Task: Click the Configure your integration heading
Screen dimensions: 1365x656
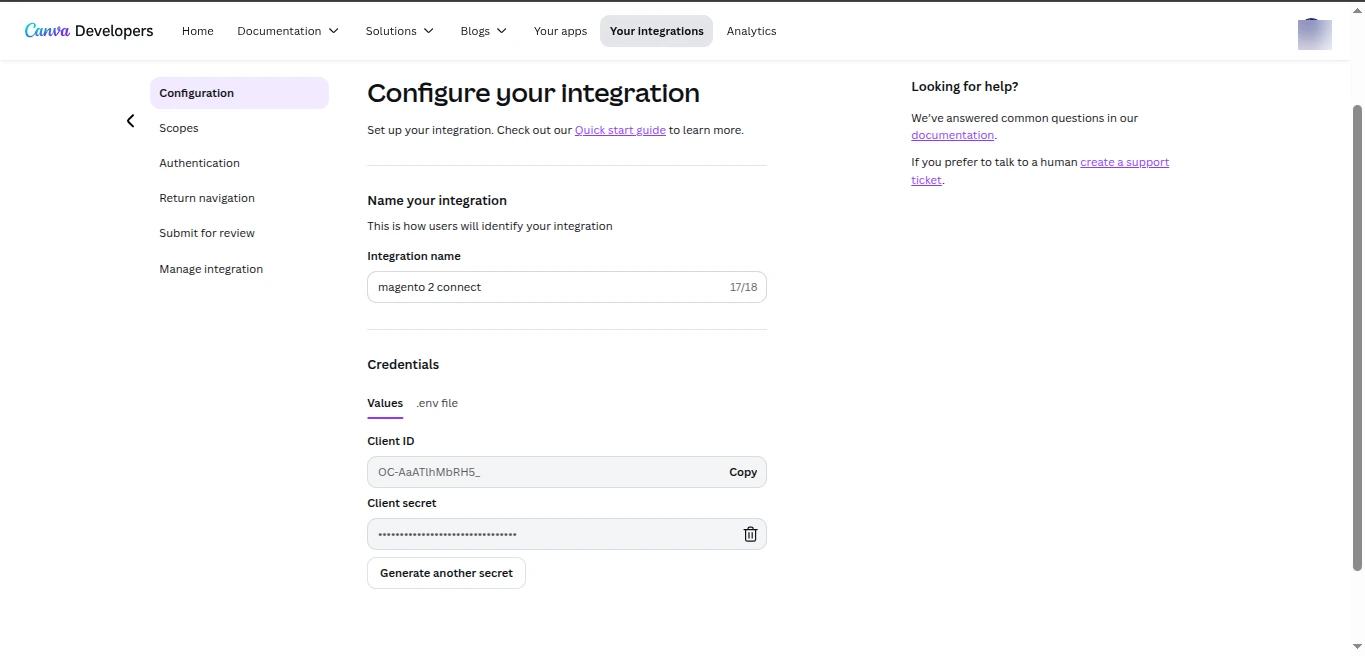Action: [x=533, y=93]
